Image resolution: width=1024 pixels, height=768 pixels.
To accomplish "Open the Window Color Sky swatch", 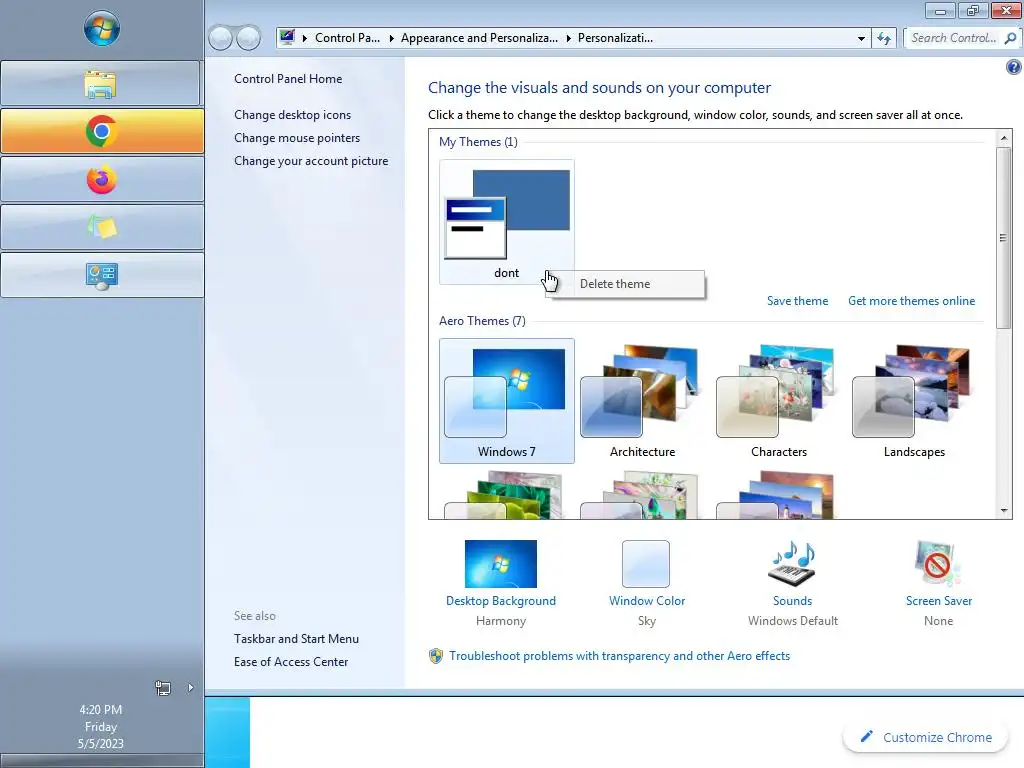I will 646,564.
